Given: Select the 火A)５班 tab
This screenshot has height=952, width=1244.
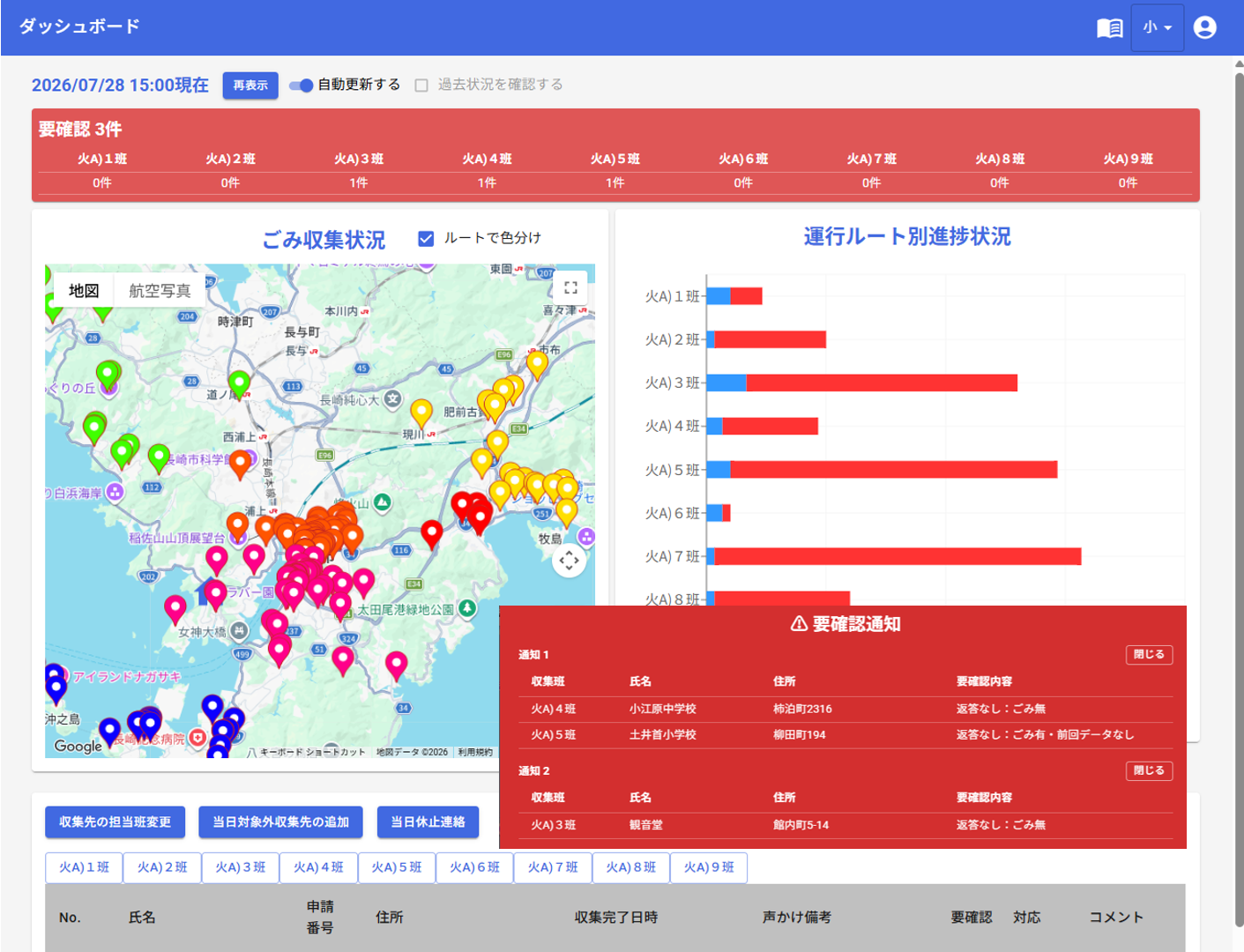Looking at the screenshot, I should coord(397,867).
